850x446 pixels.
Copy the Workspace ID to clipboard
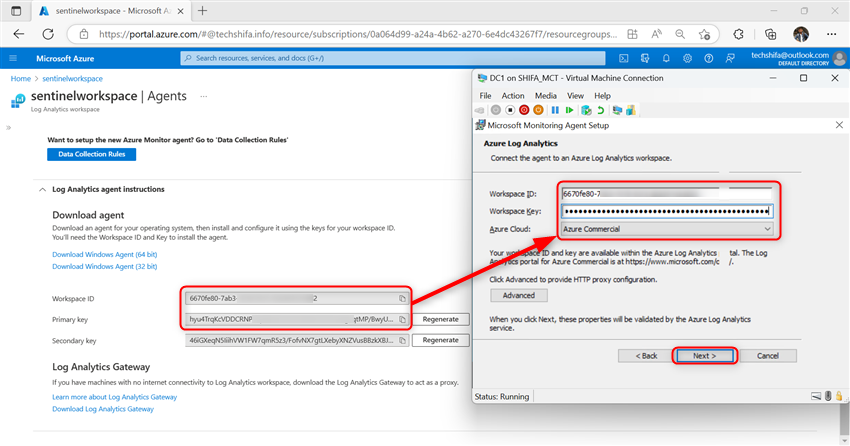402,299
